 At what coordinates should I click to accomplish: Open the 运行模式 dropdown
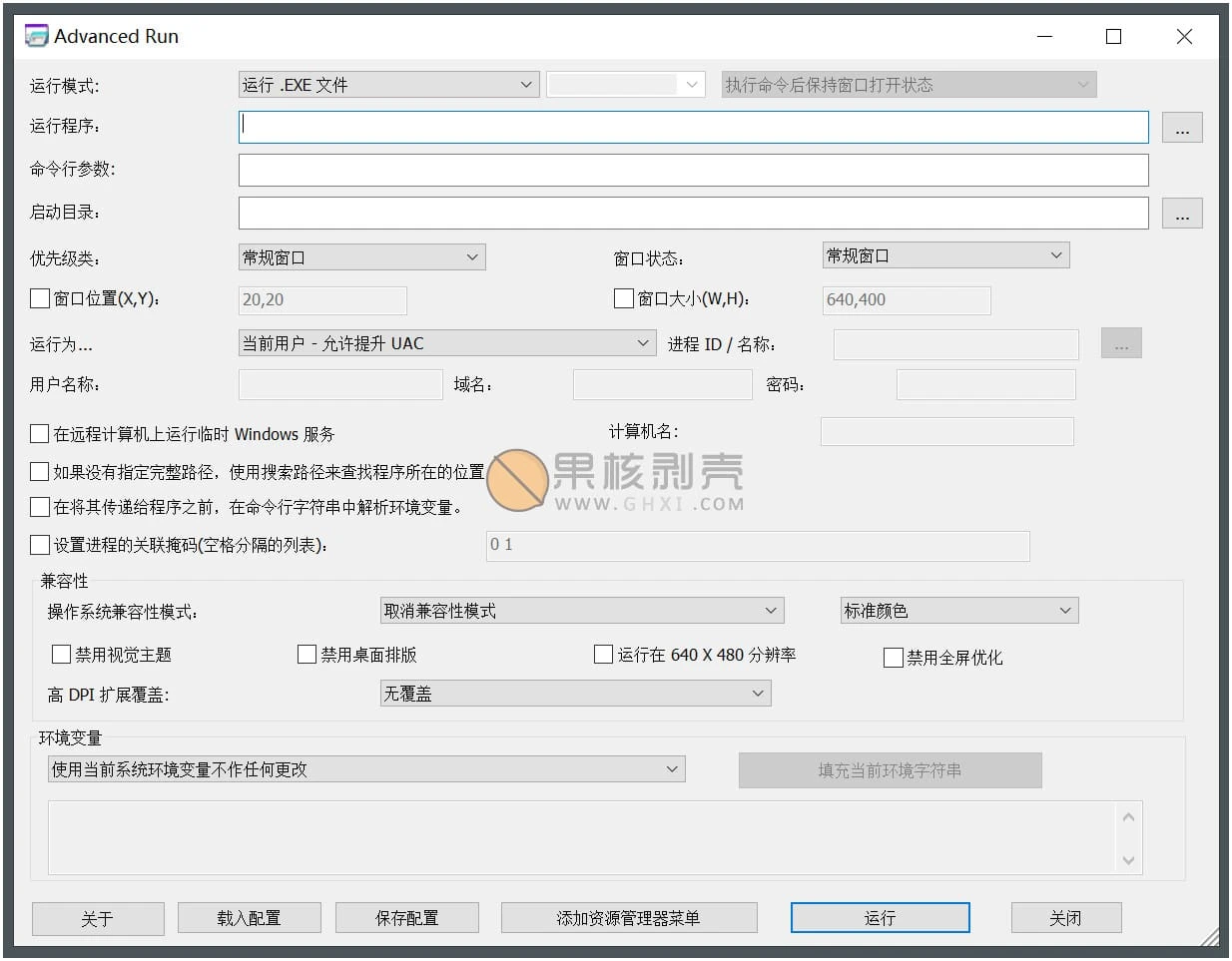pyautogui.click(x=389, y=85)
